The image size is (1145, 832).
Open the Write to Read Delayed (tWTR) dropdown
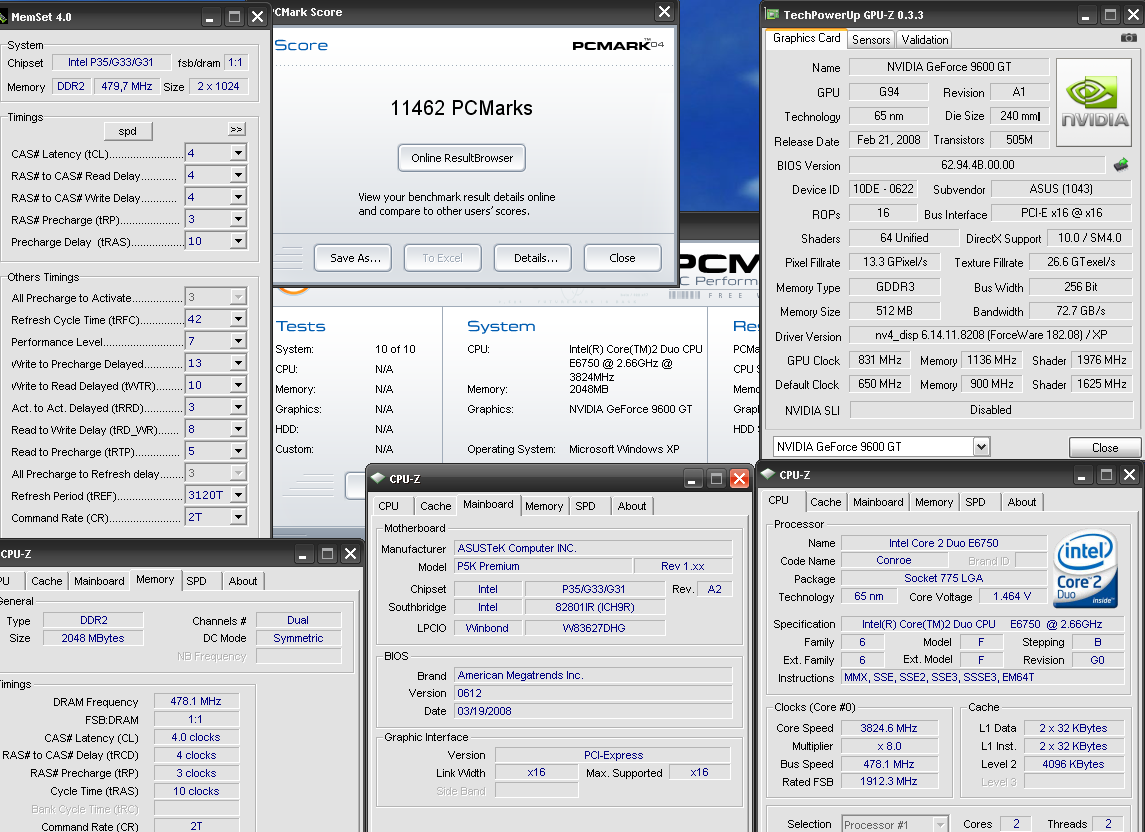tap(238, 385)
